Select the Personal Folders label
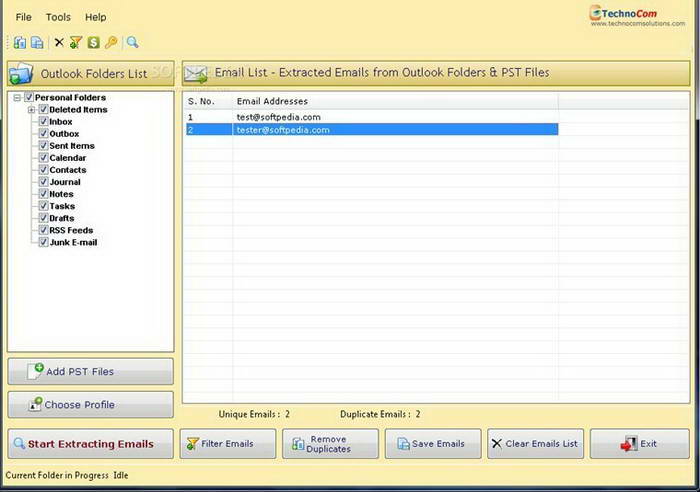700x492 pixels. [71, 97]
